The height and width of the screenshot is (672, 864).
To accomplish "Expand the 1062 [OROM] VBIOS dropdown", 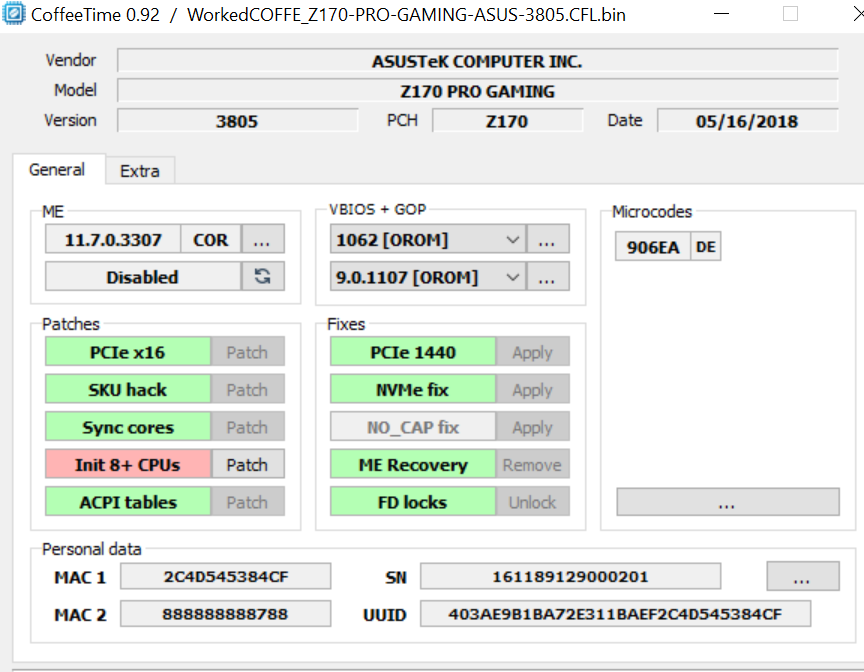I will [428, 239].
